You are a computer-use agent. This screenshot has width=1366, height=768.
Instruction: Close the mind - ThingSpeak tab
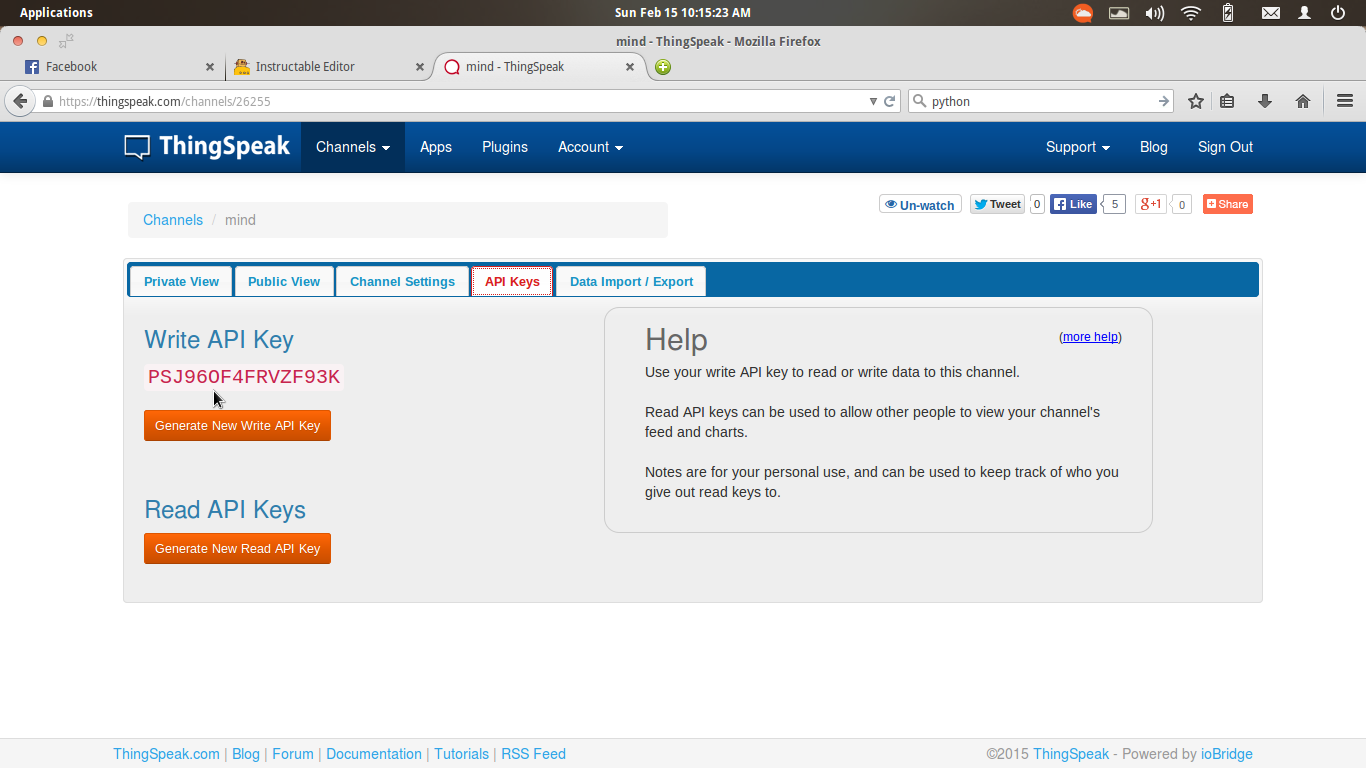(x=630, y=67)
